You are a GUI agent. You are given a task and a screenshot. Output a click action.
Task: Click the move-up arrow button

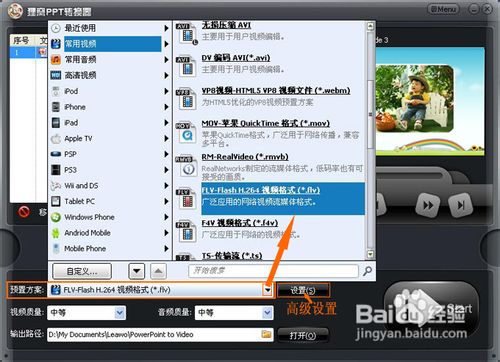click(x=158, y=271)
